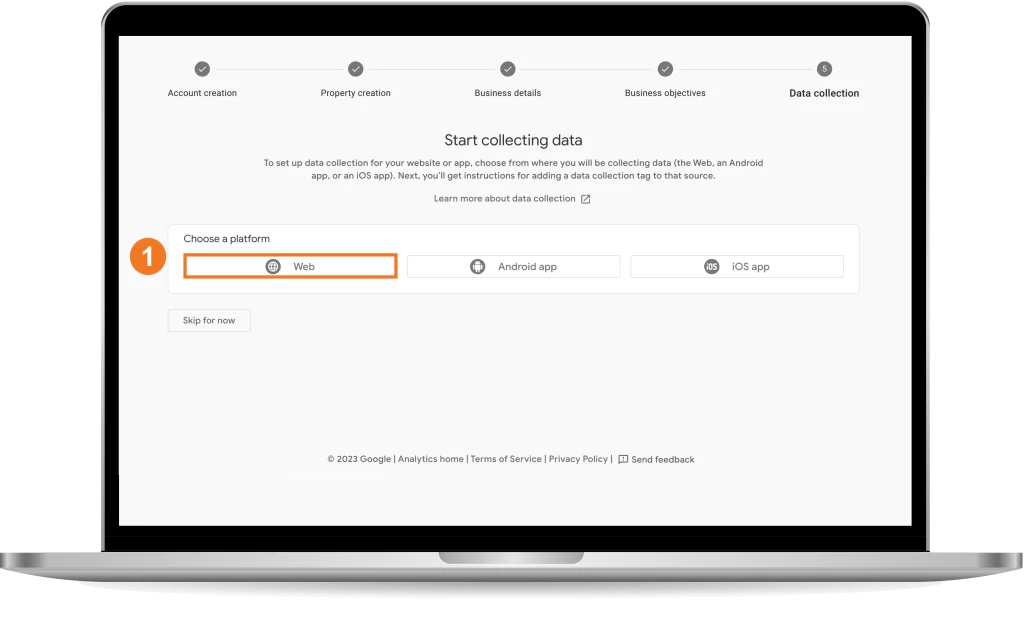Click the external link icon beside Learn more
The image size is (1024, 624).
pyautogui.click(x=586, y=199)
